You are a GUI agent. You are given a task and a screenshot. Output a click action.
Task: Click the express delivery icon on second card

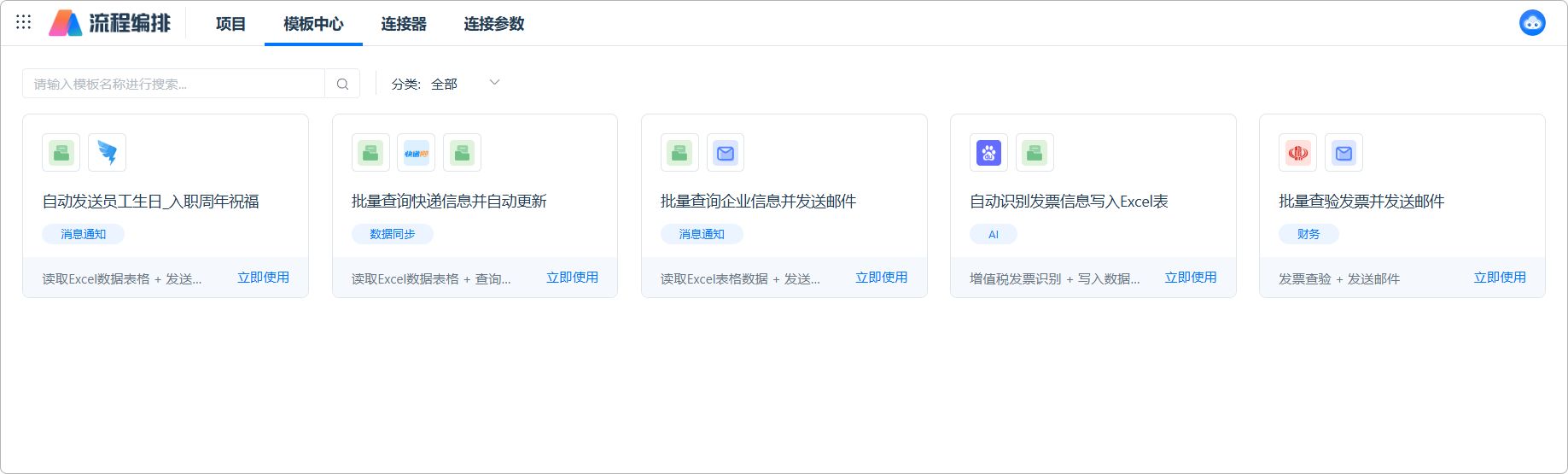point(416,153)
